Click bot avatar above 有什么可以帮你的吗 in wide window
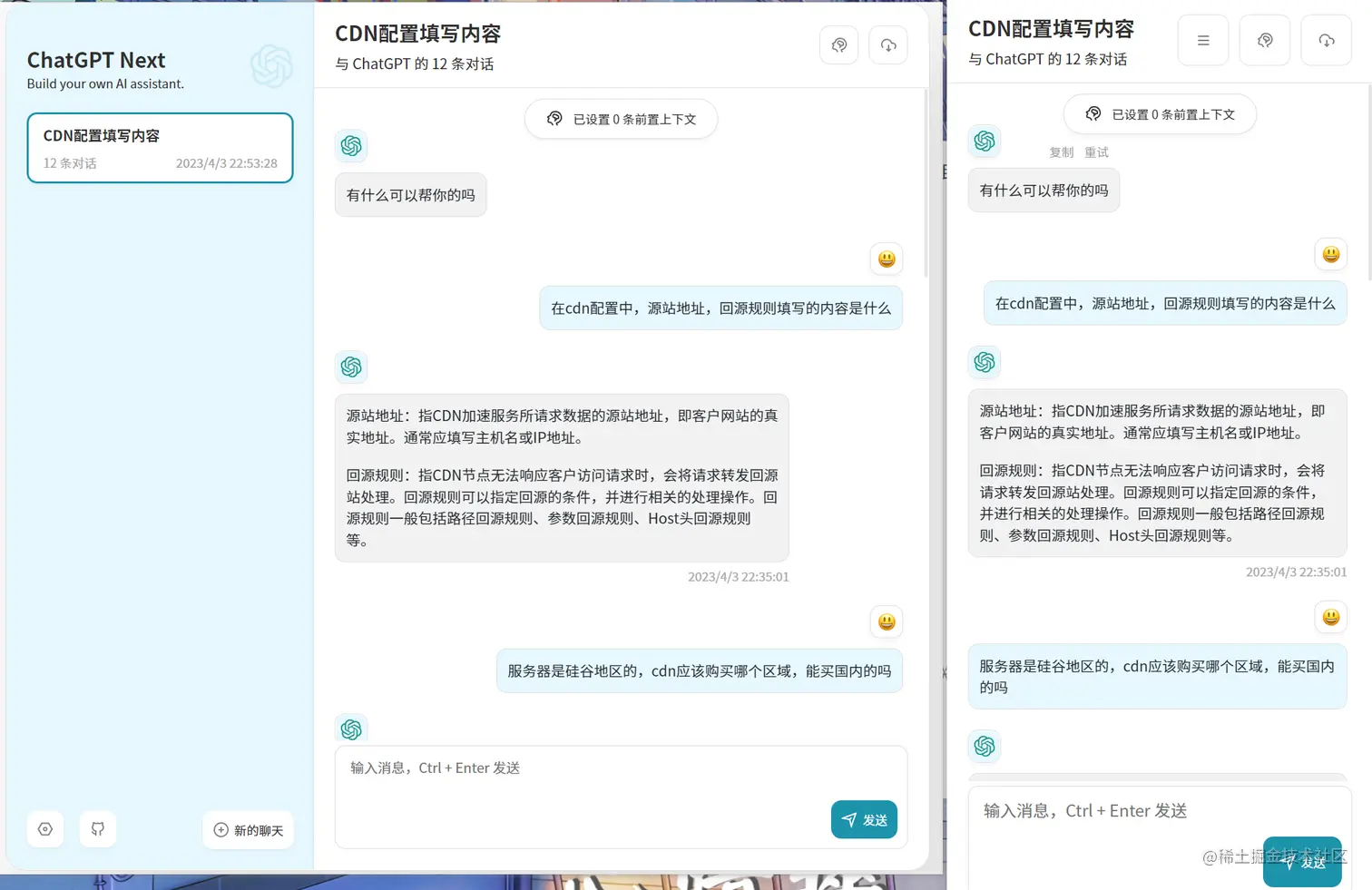Screen dimensions: 1372x890 351,145
